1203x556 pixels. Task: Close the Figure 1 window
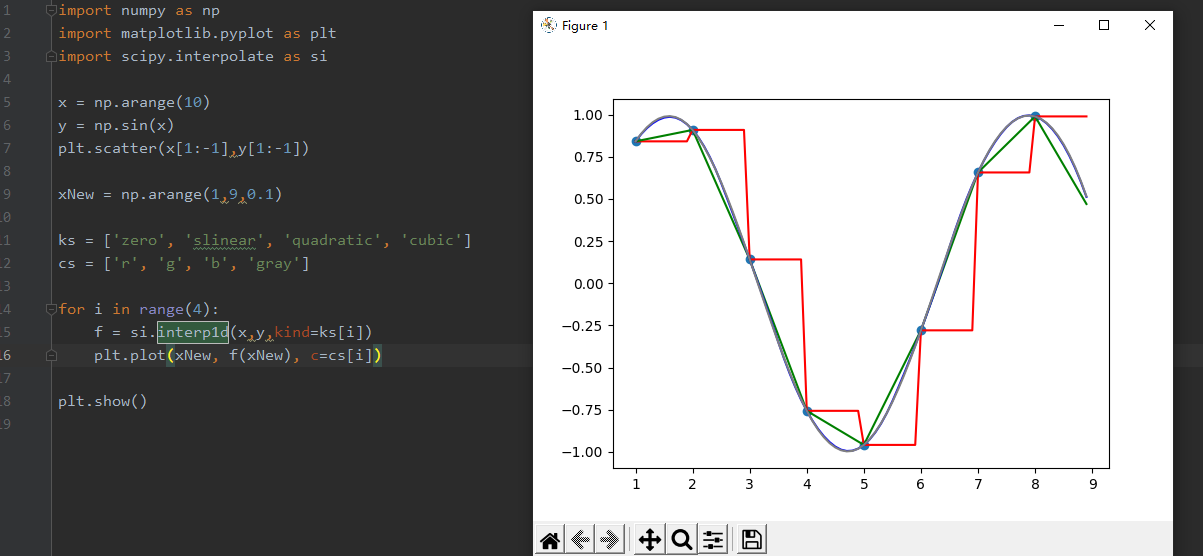[1150, 25]
